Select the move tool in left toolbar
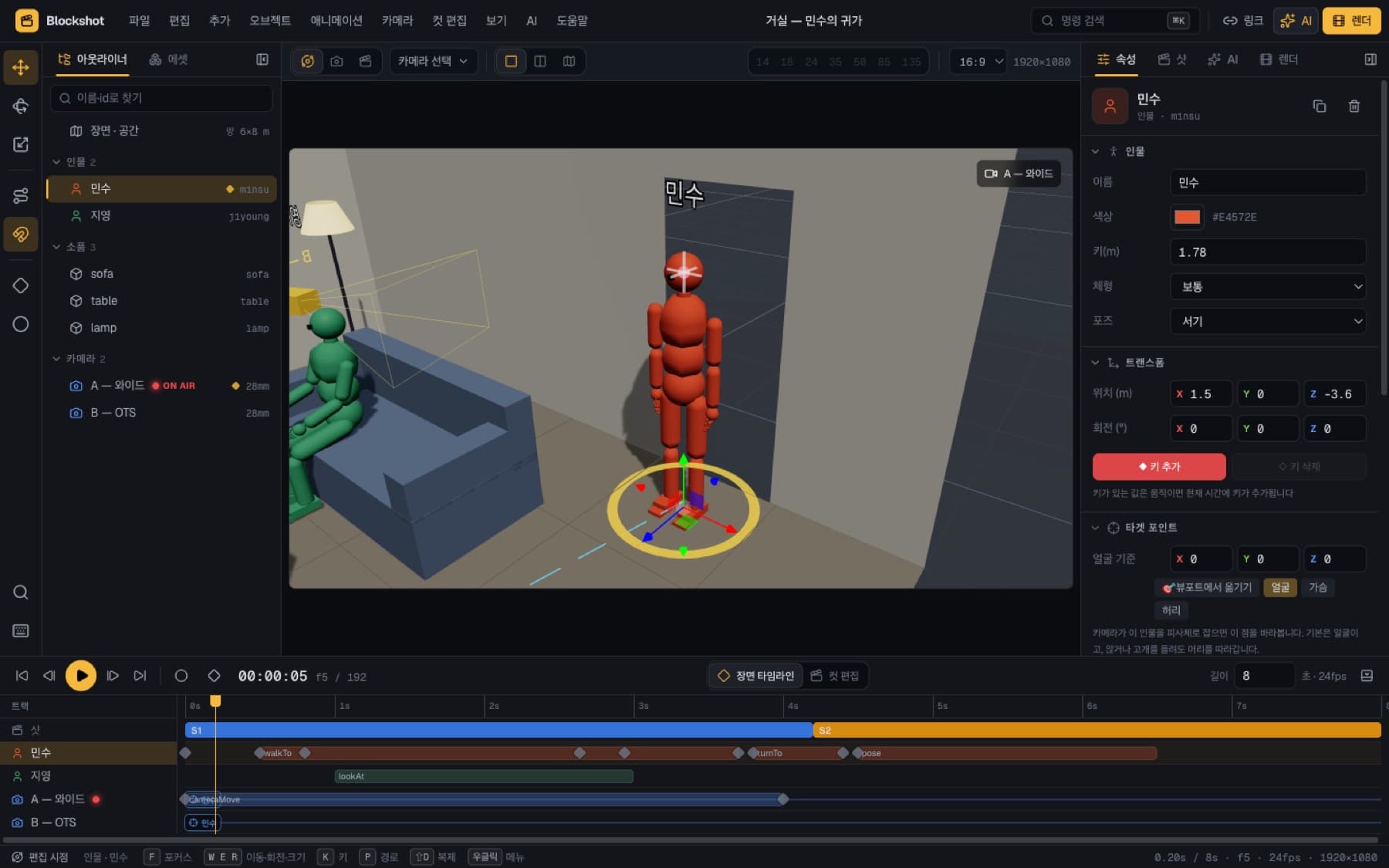 (x=21, y=67)
